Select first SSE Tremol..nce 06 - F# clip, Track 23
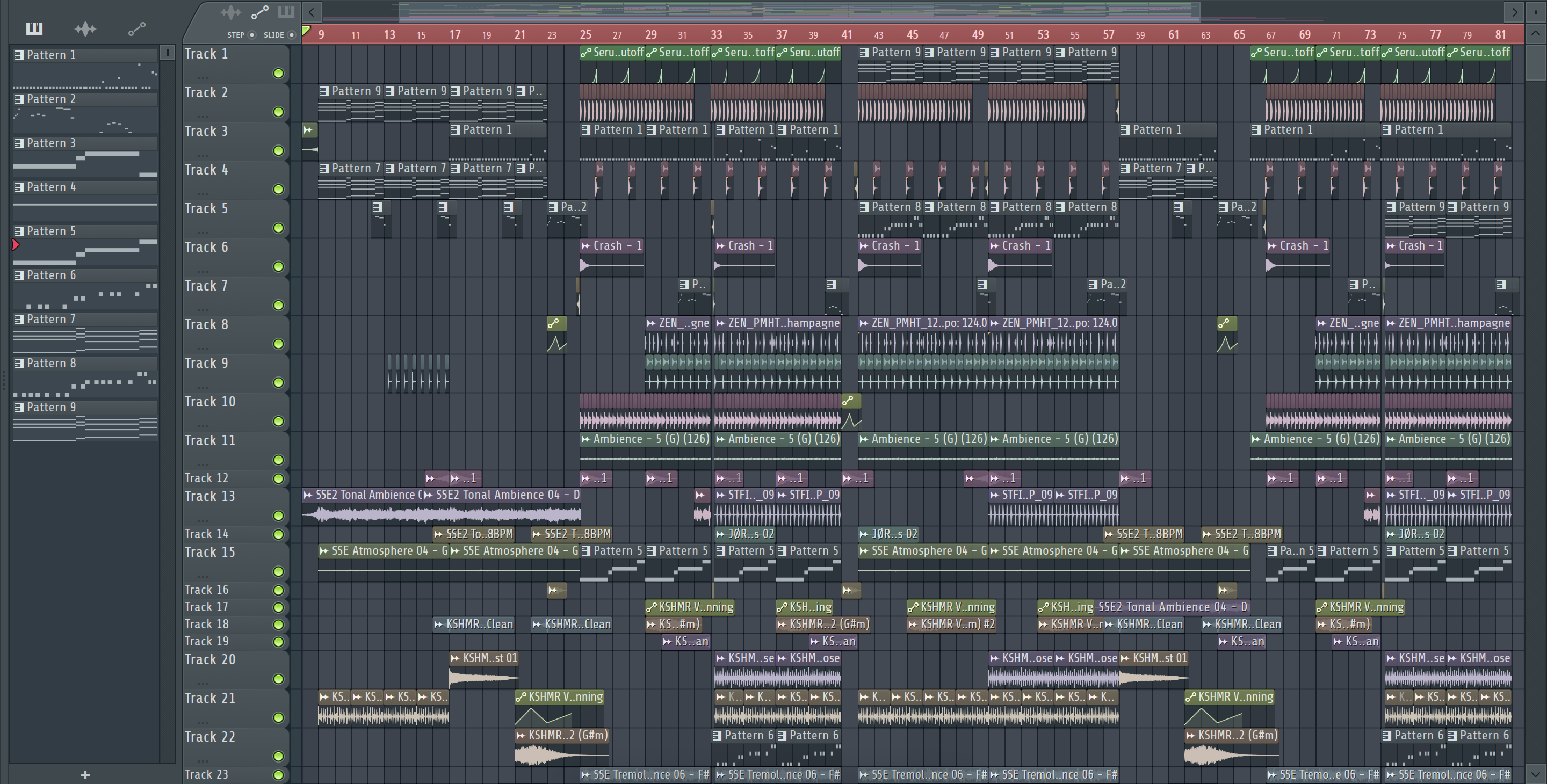 tap(645, 774)
